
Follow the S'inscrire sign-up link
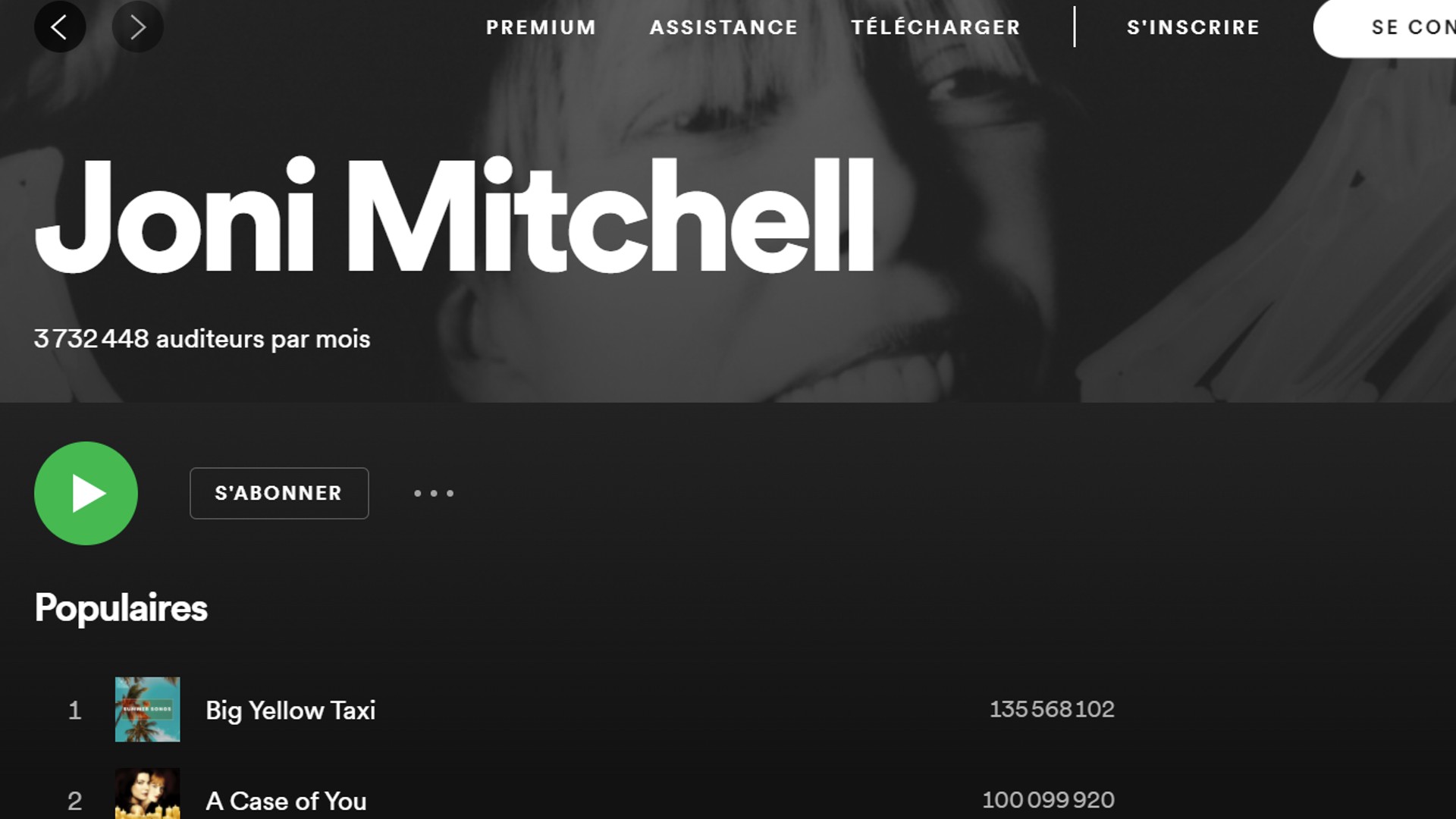click(1193, 27)
